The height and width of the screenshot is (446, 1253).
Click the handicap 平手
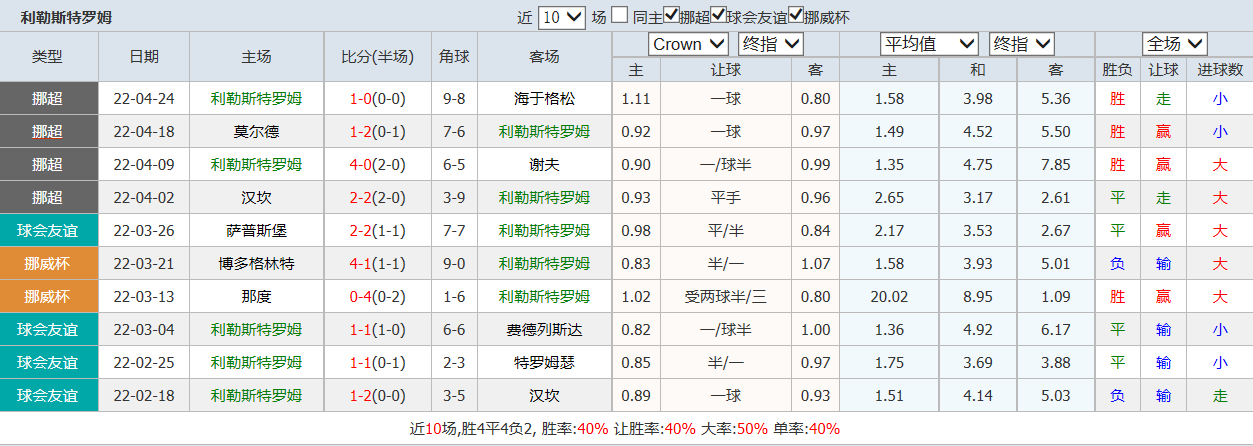point(726,197)
